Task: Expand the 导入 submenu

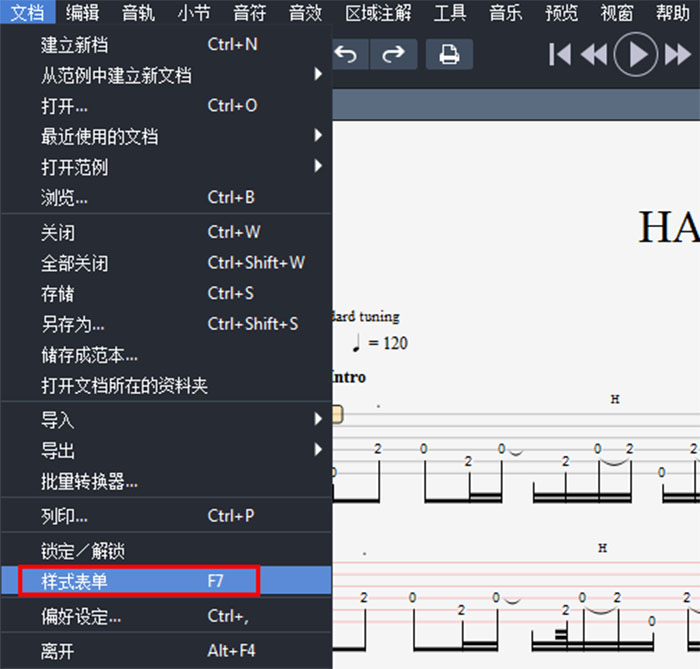Action: (x=165, y=420)
